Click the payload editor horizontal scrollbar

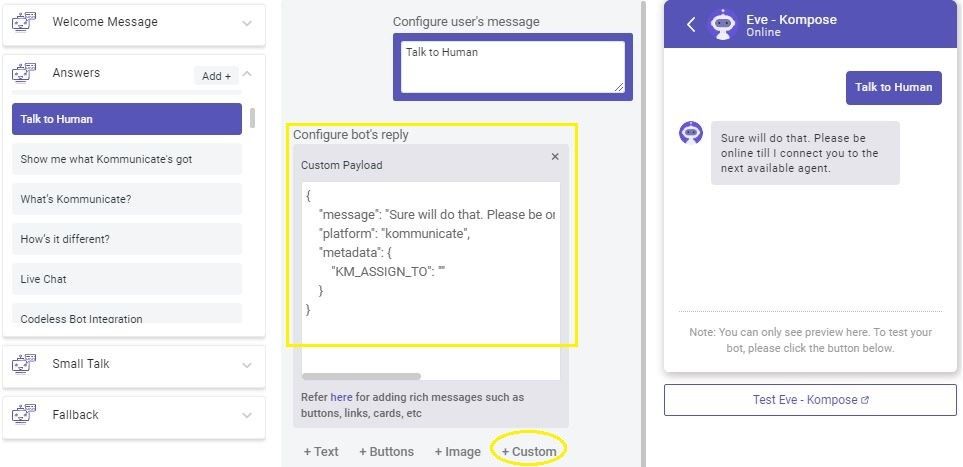(361, 376)
